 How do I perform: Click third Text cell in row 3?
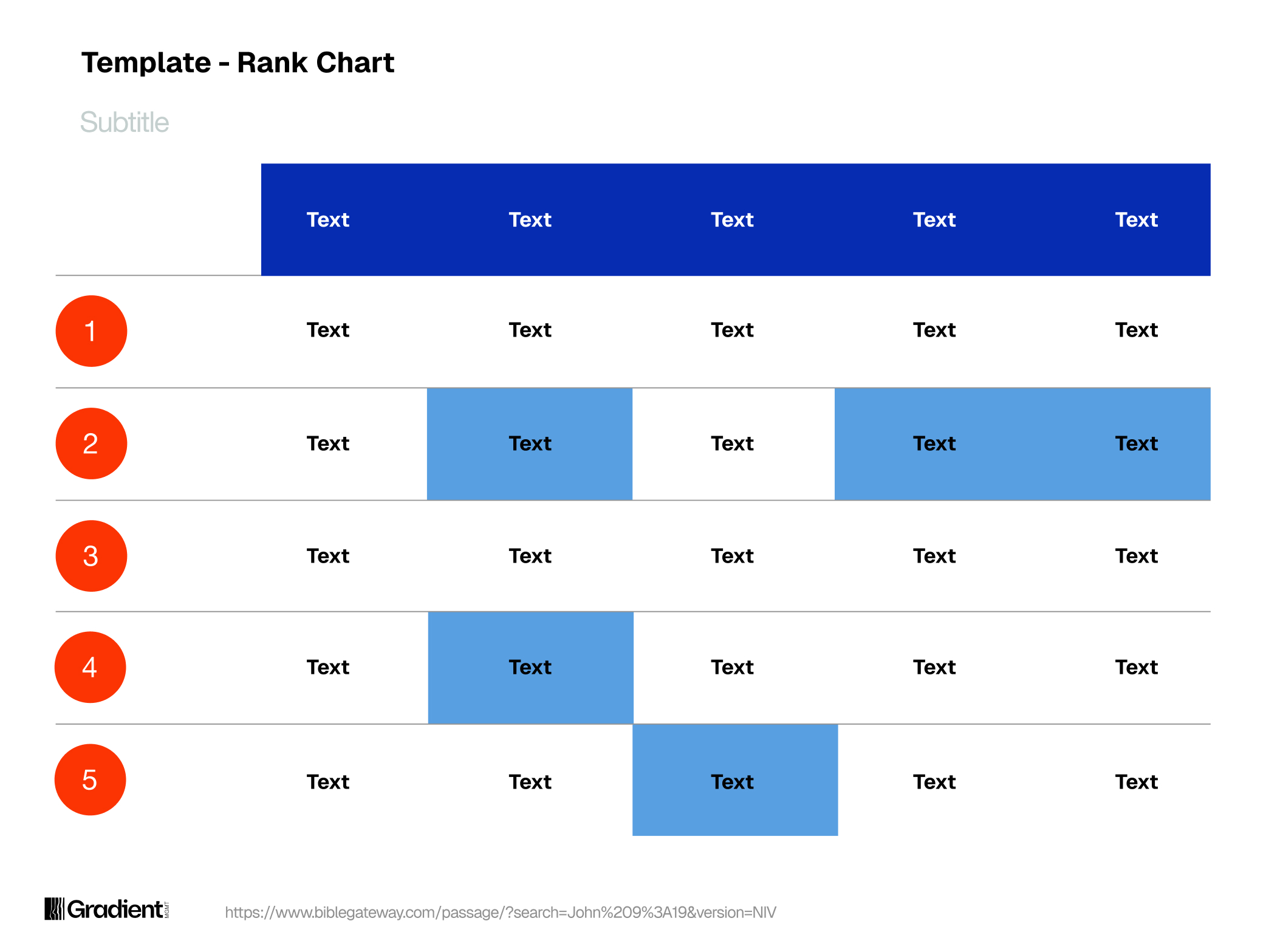tap(732, 556)
